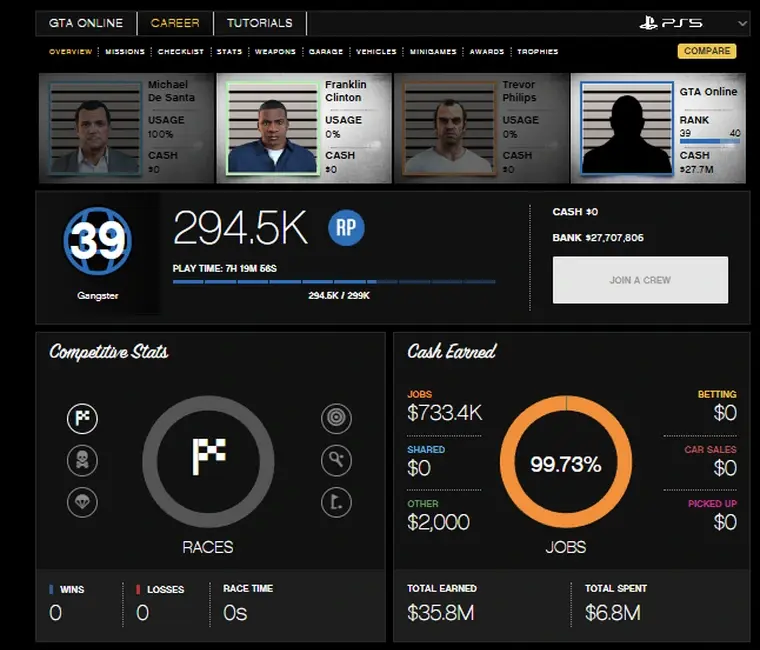Click the Competitive Stats heading

[109, 351]
